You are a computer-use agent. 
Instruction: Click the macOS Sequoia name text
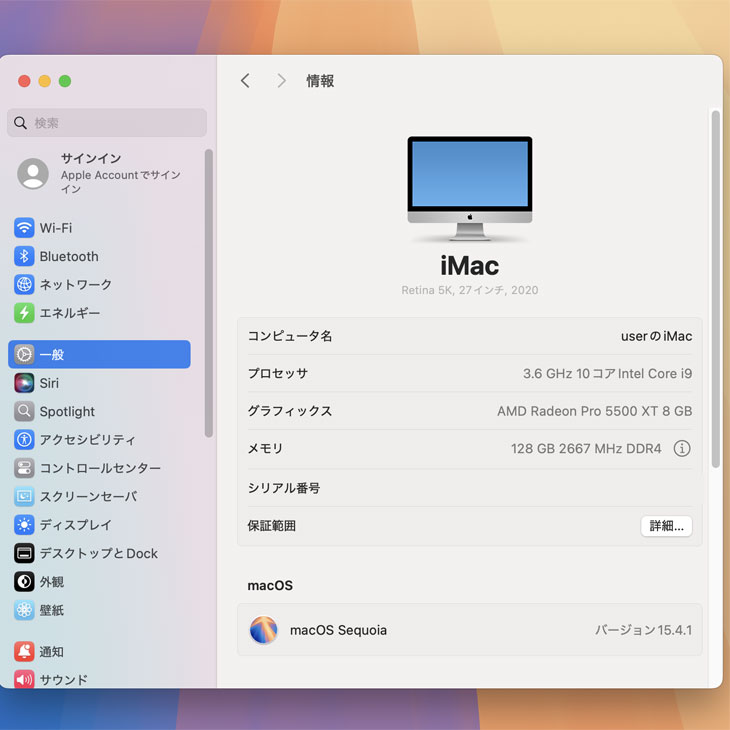point(338,630)
